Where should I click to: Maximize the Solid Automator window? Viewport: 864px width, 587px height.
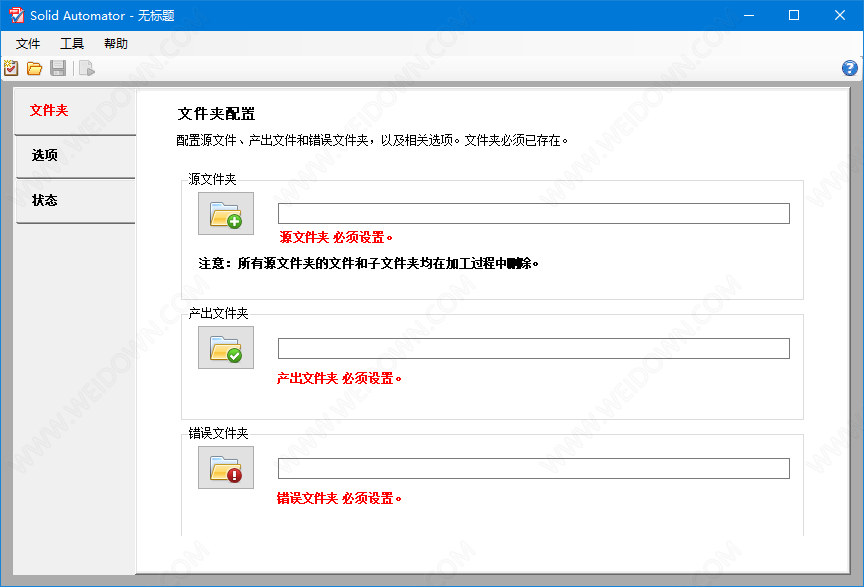(794, 15)
